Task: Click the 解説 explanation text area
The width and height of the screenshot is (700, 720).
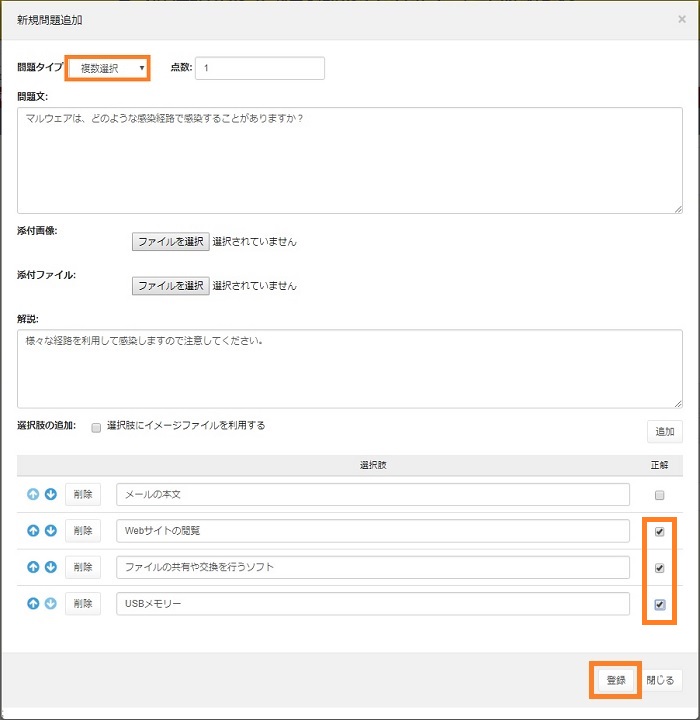Action: coord(349,368)
